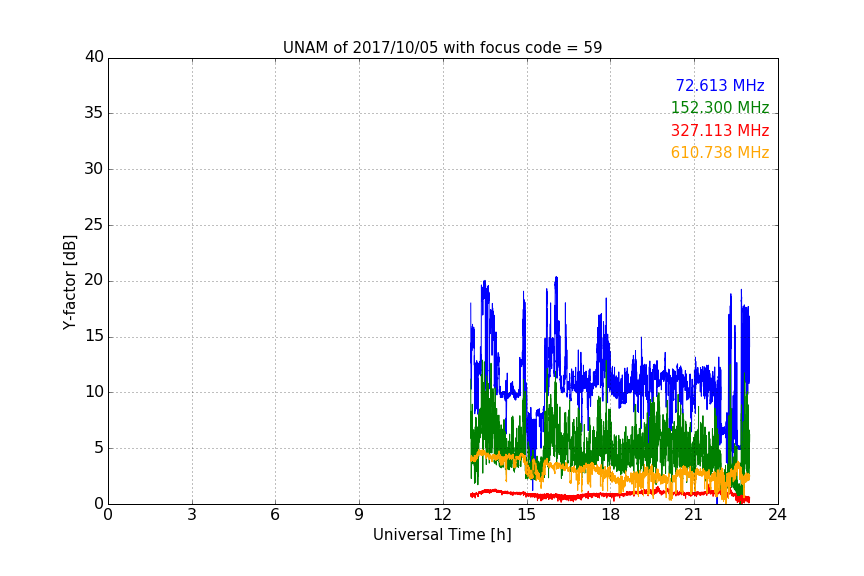Click the x-axis tick label 18
864x576 pixels.
pos(611,515)
